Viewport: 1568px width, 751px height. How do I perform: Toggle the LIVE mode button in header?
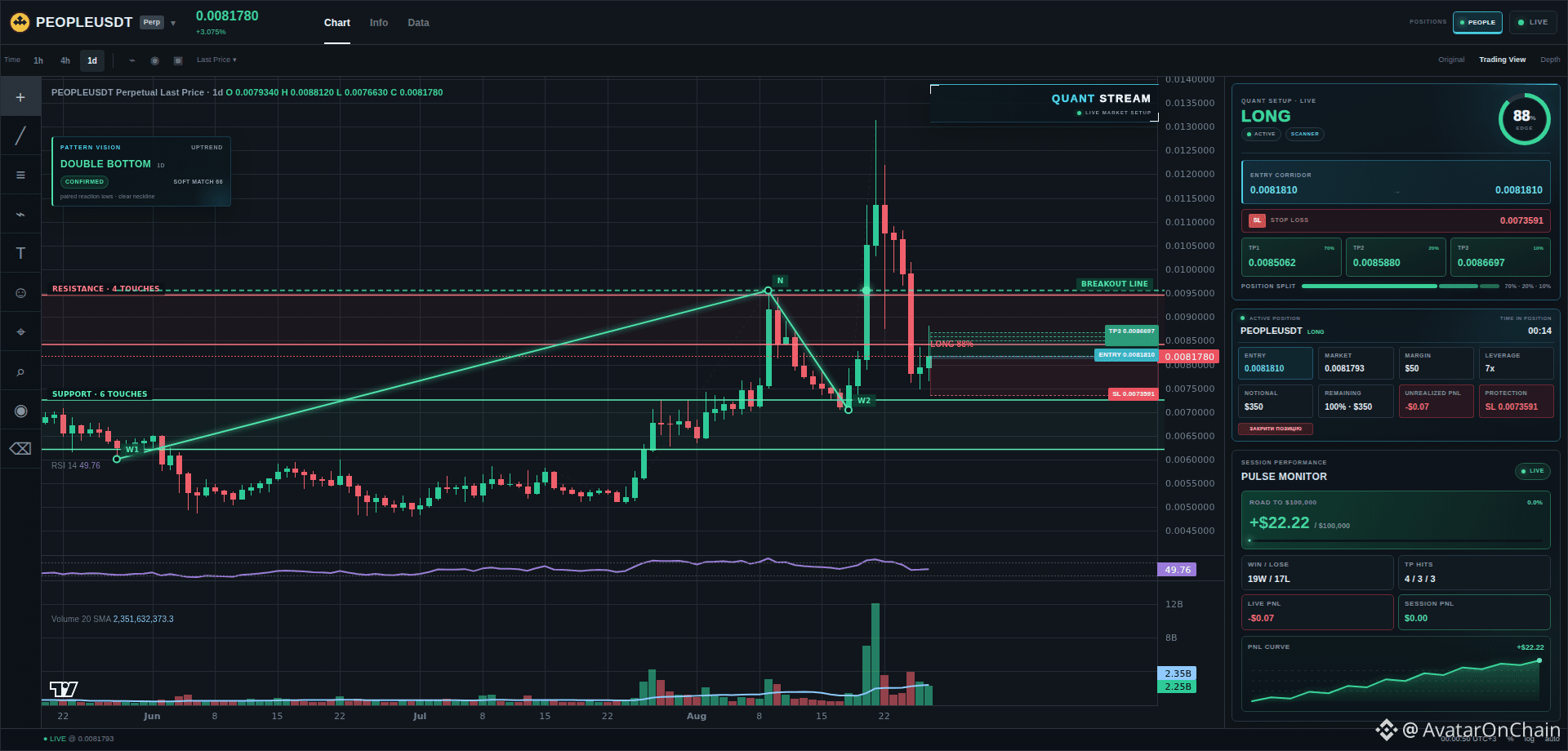click(1533, 22)
